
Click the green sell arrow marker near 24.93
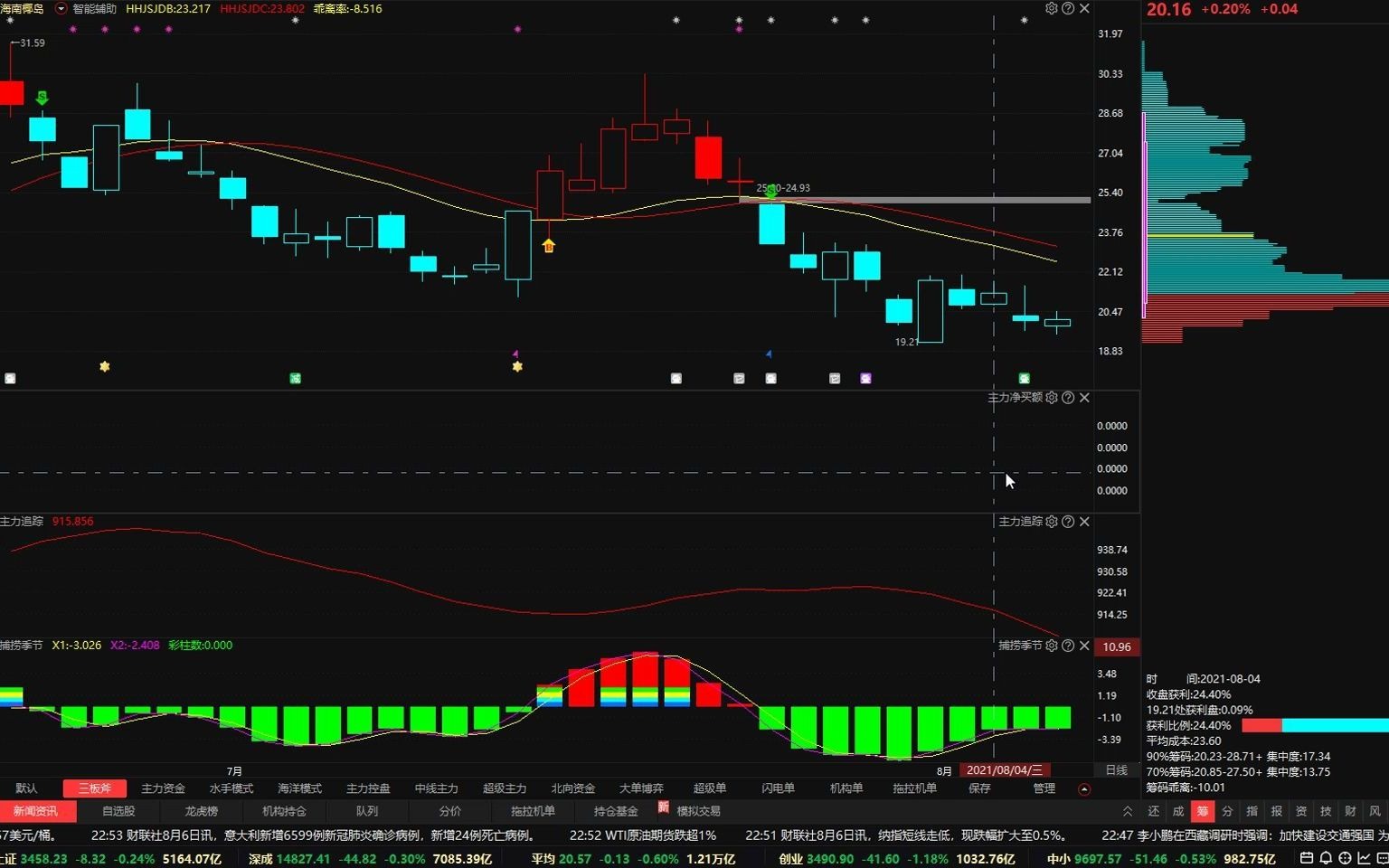(771, 193)
